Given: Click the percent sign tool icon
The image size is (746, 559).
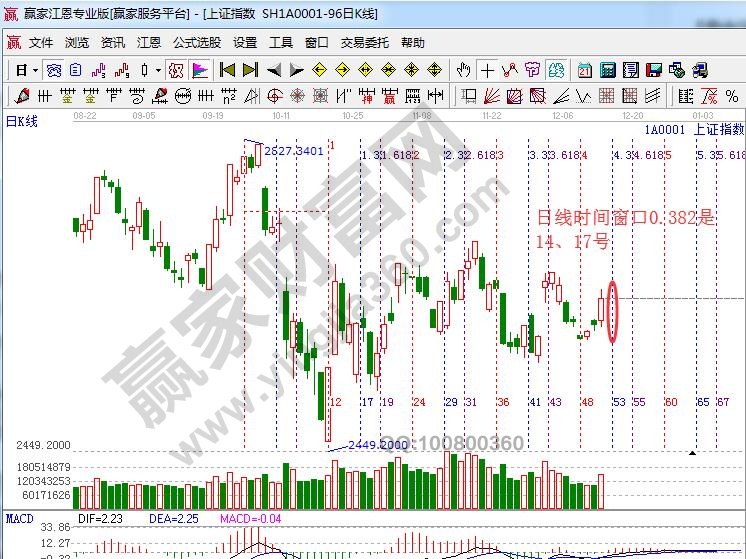Looking at the screenshot, I should (x=732, y=96).
